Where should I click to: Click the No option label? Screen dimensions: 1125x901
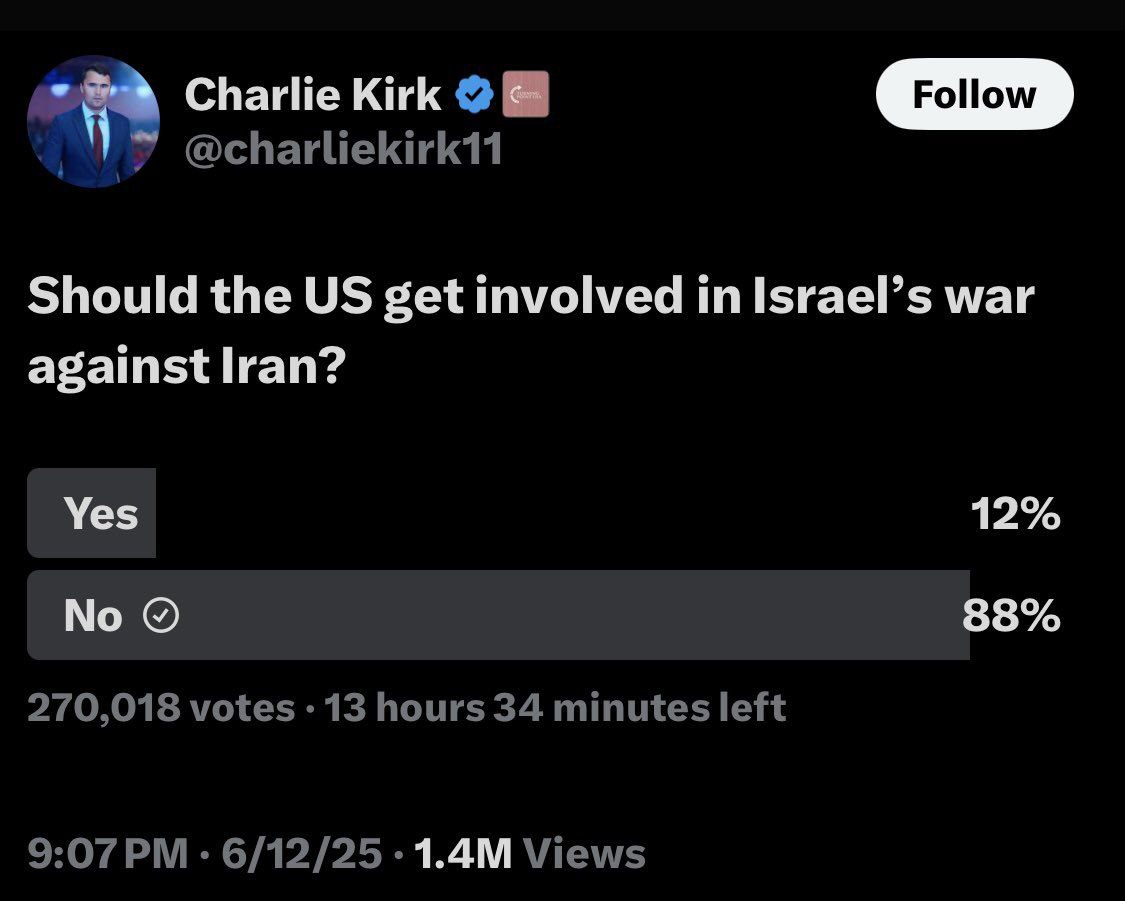93,615
